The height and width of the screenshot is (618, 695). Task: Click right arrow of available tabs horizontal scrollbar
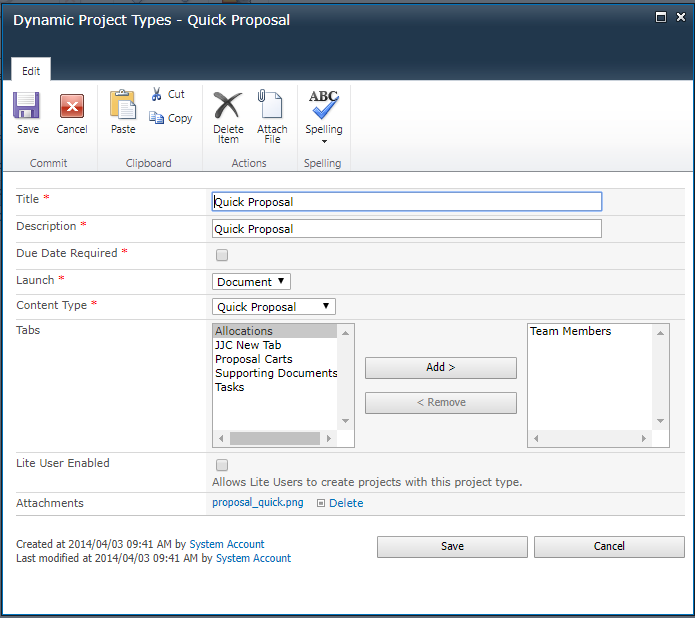(x=329, y=438)
